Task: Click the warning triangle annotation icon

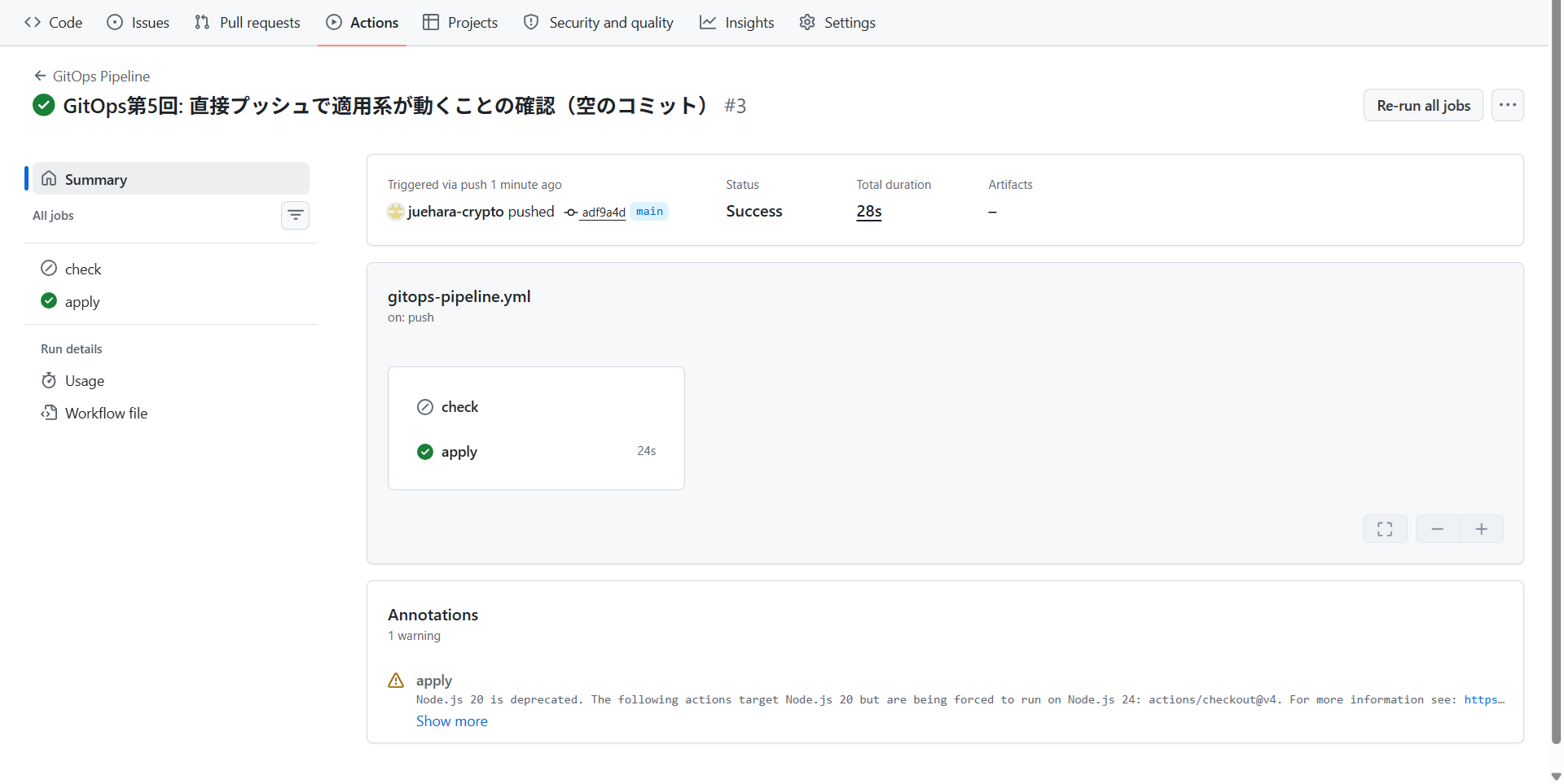Action: point(396,681)
